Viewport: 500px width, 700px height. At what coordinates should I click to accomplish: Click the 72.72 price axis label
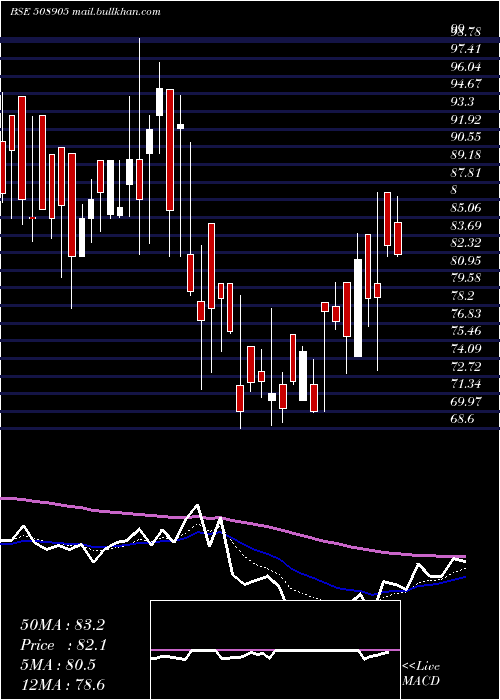coord(467,366)
